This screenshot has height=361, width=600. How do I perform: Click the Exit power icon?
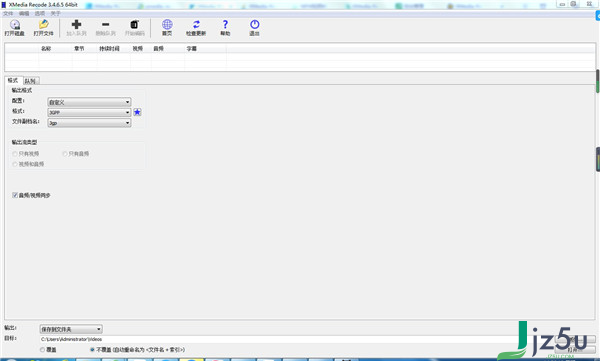tap(254, 25)
